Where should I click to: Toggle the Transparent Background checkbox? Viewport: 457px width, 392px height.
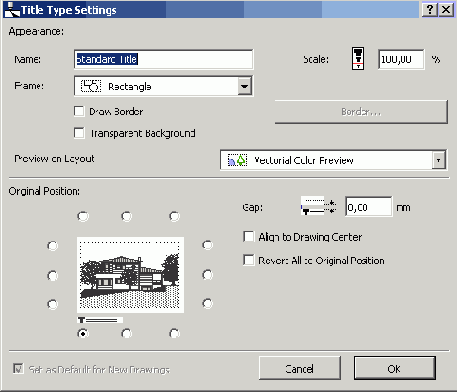tap(79, 133)
